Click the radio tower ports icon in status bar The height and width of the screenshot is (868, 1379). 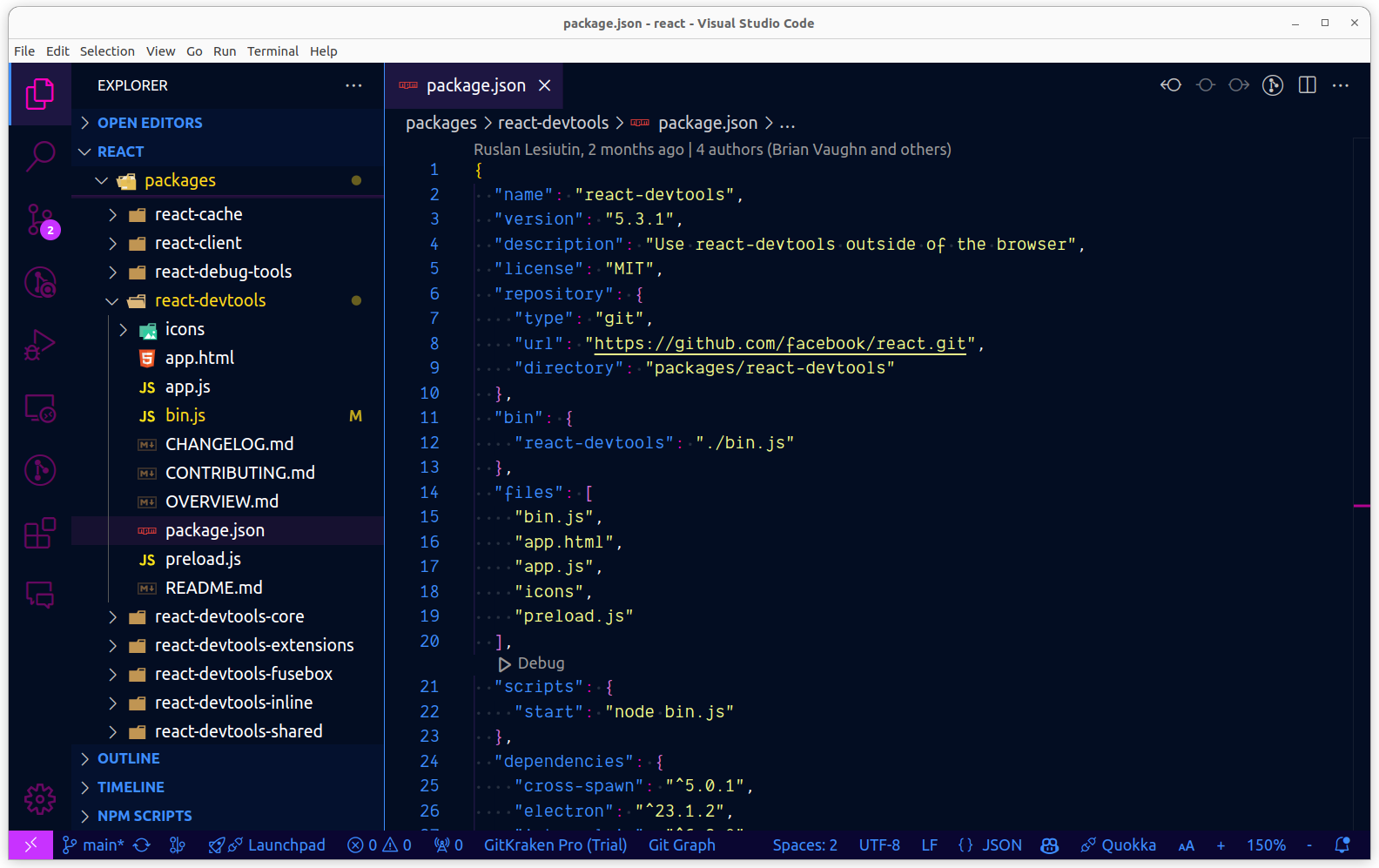coord(448,844)
